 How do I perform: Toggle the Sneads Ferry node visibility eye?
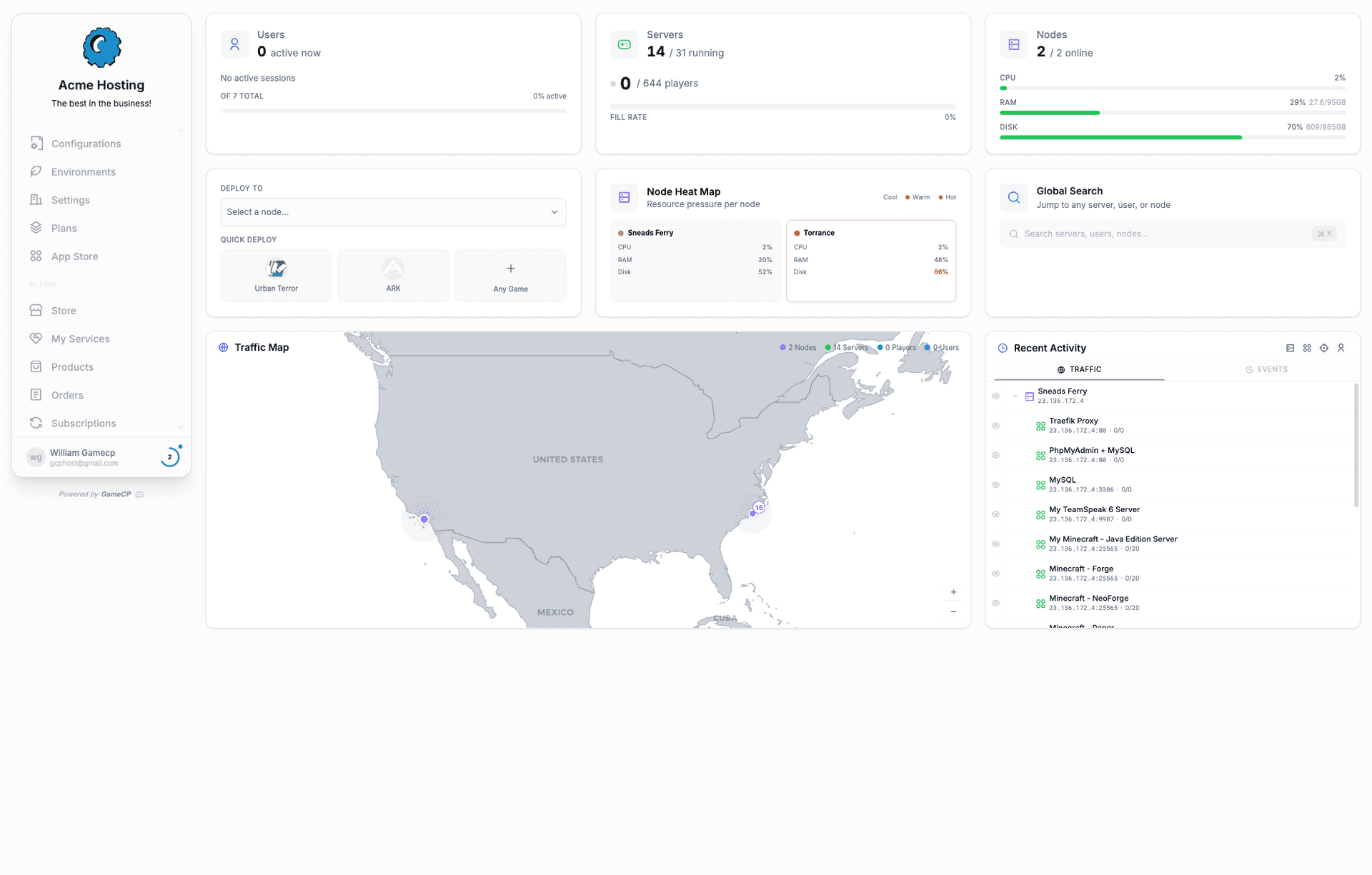click(995, 395)
